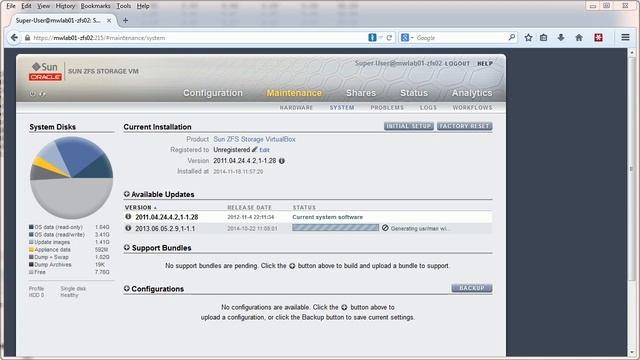Open the bookmarks list icon

[x=544, y=38]
